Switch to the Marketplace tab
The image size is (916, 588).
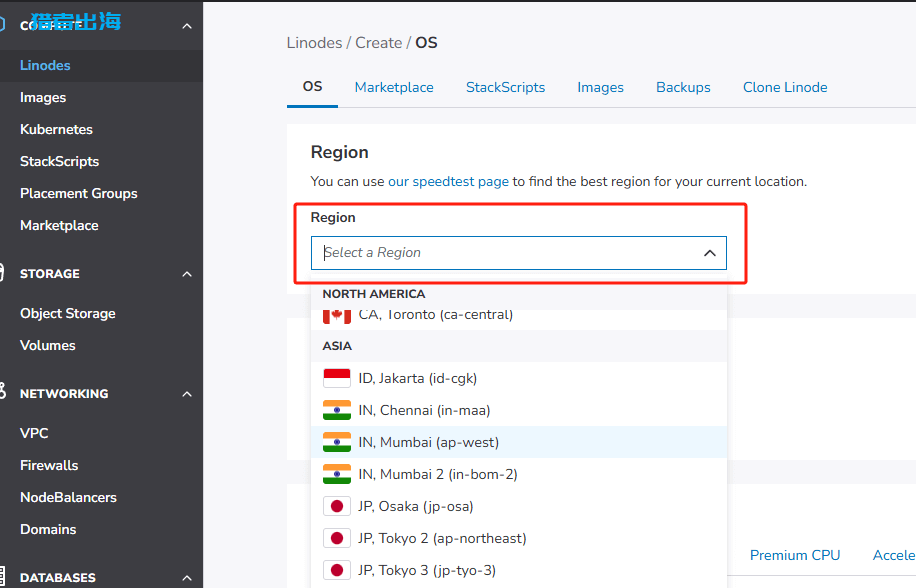pos(394,87)
